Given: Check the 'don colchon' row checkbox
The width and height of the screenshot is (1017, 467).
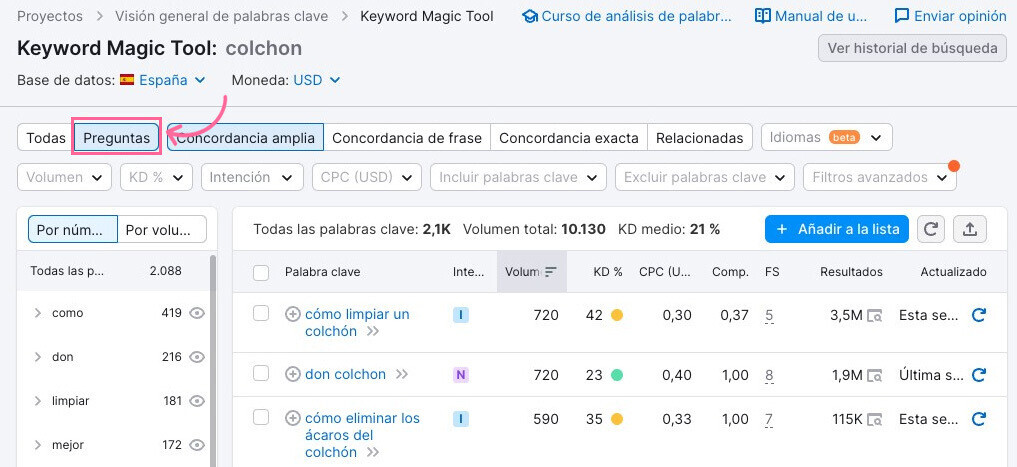Looking at the screenshot, I should (x=261, y=374).
